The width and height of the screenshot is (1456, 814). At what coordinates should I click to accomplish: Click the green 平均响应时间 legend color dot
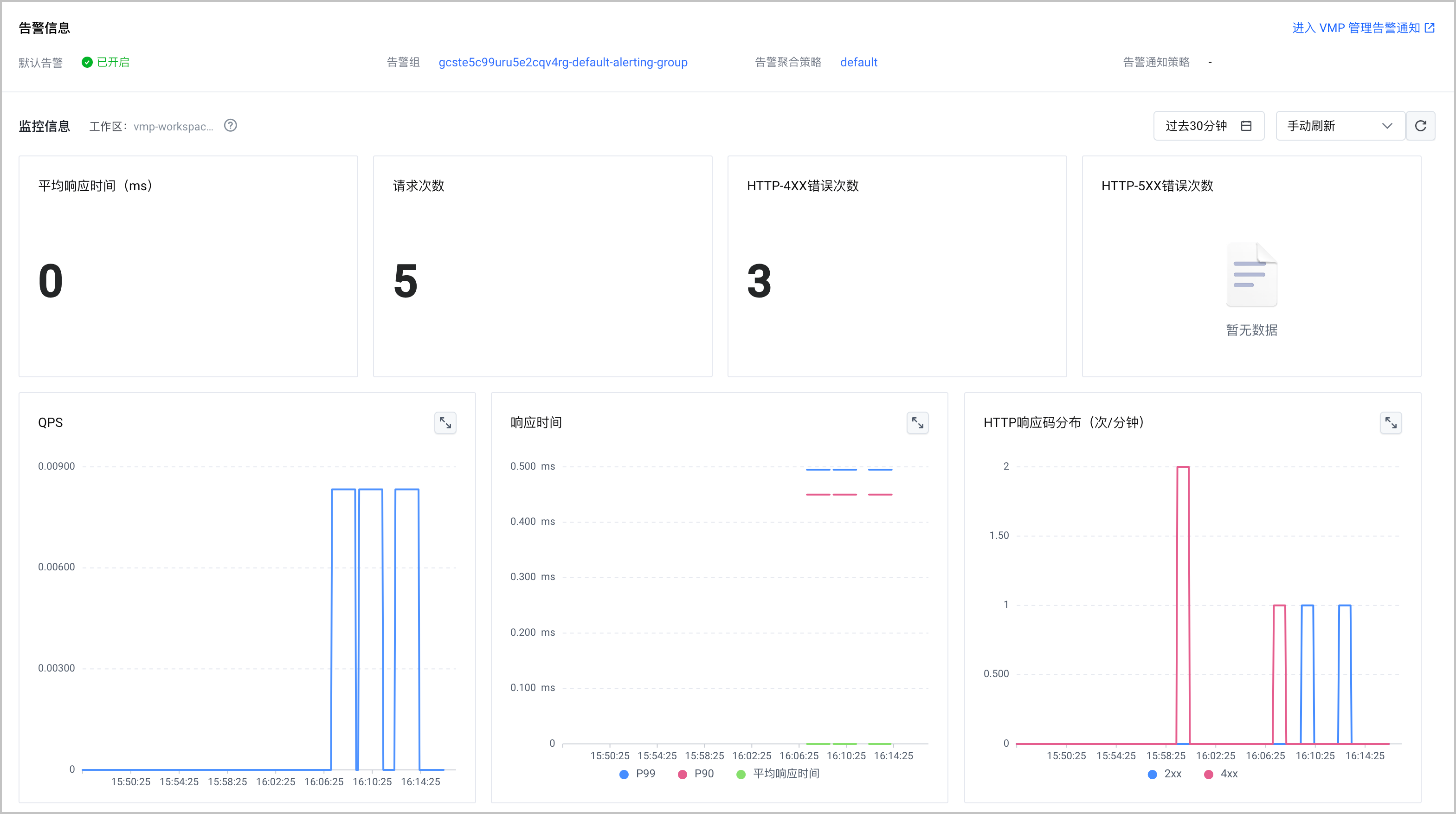[741, 775]
